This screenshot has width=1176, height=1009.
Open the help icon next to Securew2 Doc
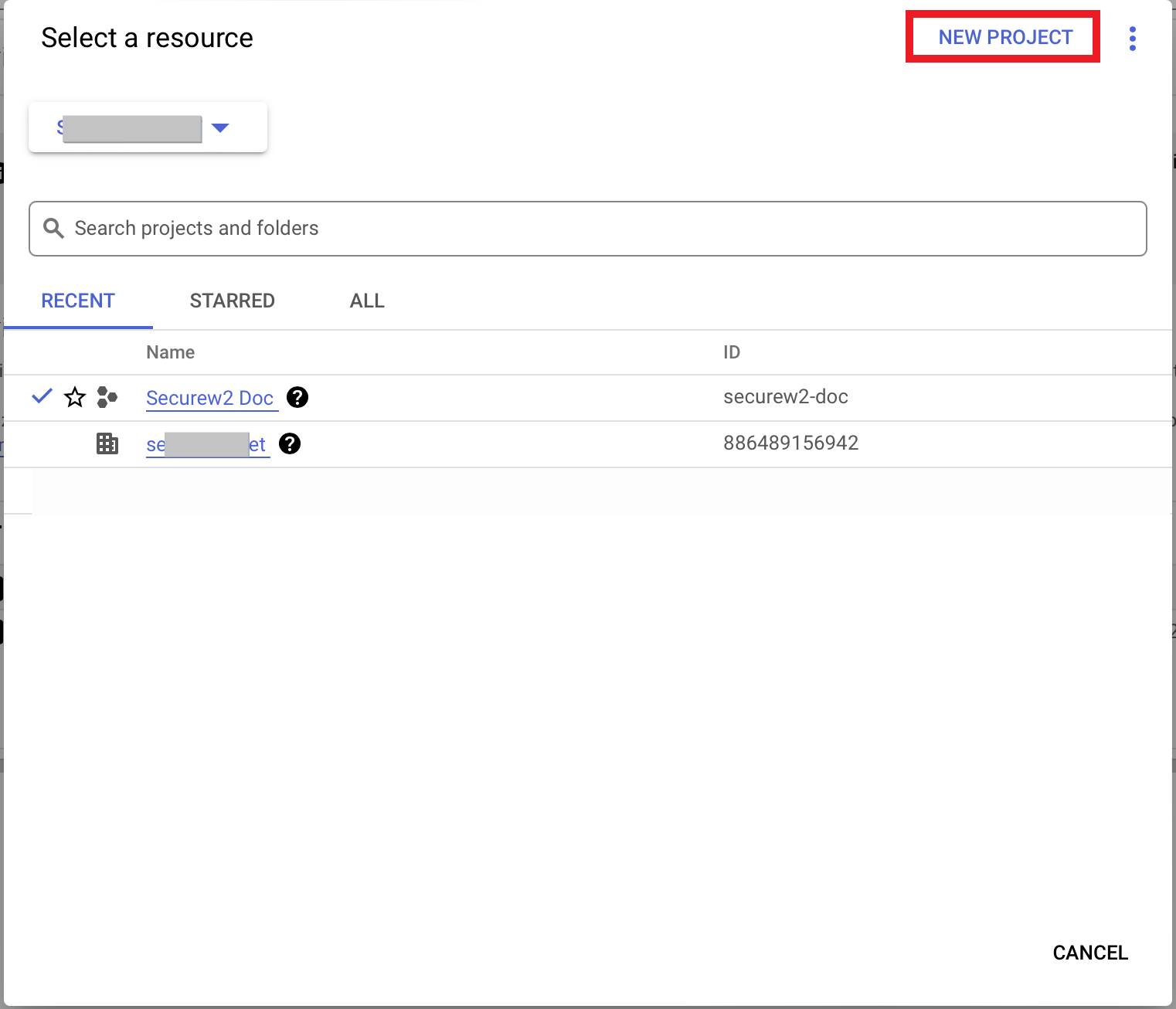coord(297,397)
